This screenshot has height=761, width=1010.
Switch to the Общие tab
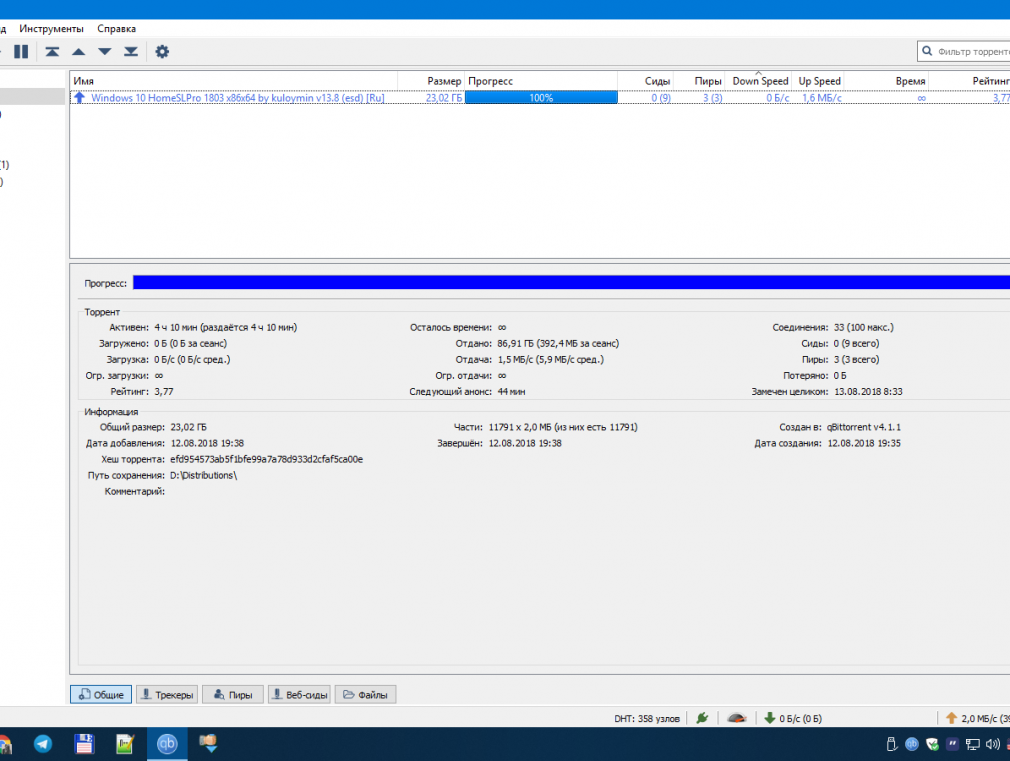pos(101,694)
